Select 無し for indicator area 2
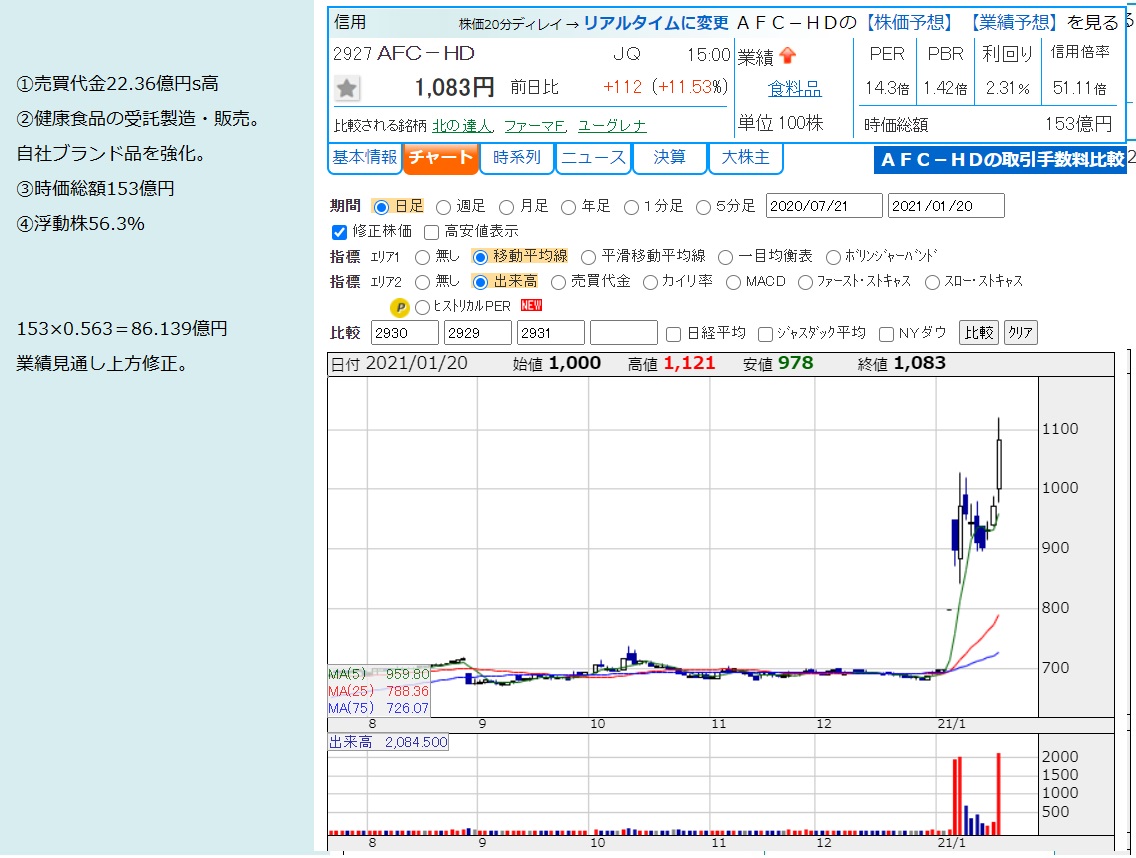1136x858 pixels. 422,283
